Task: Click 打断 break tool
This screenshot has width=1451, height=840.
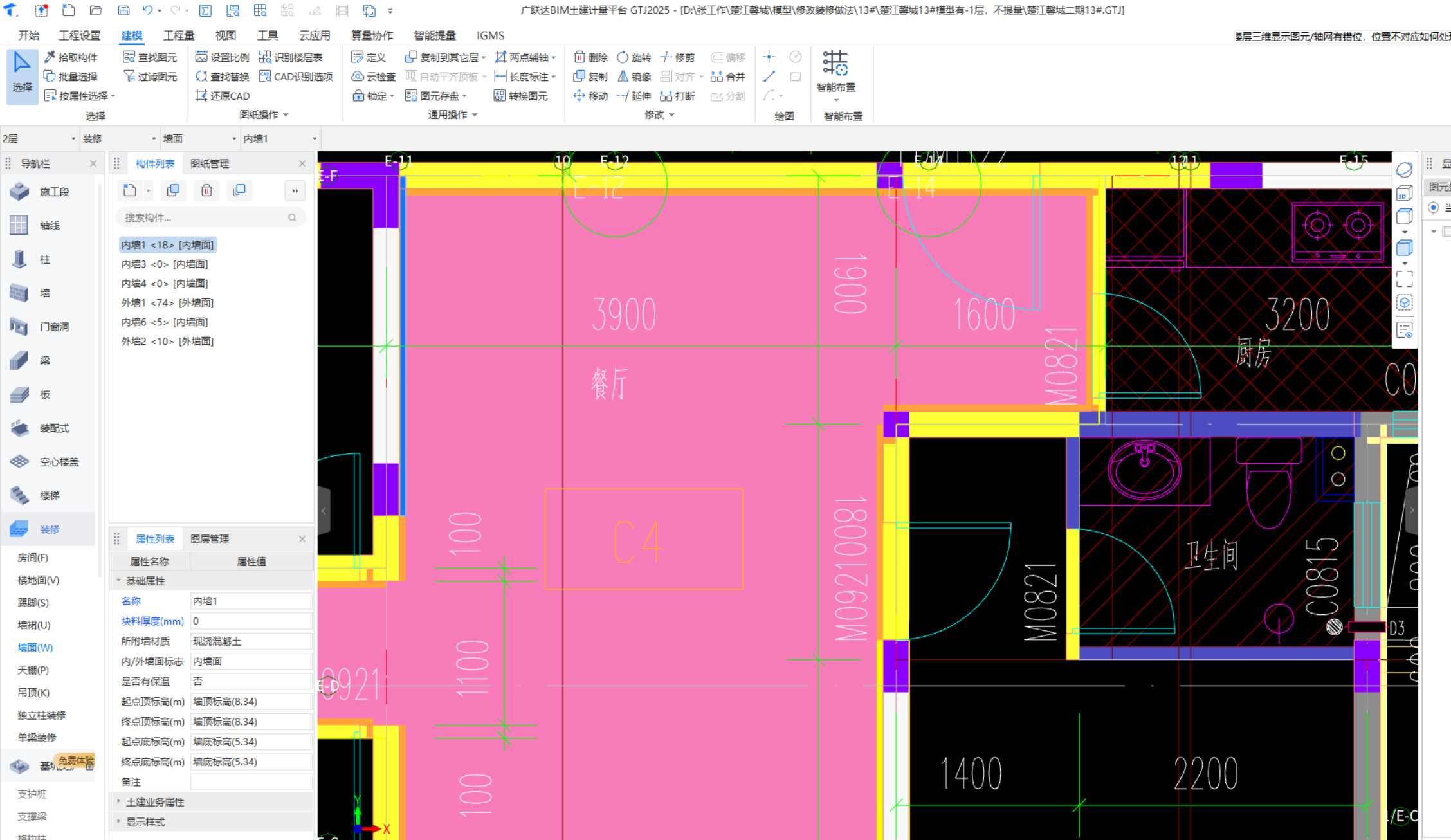Action: coord(677,96)
